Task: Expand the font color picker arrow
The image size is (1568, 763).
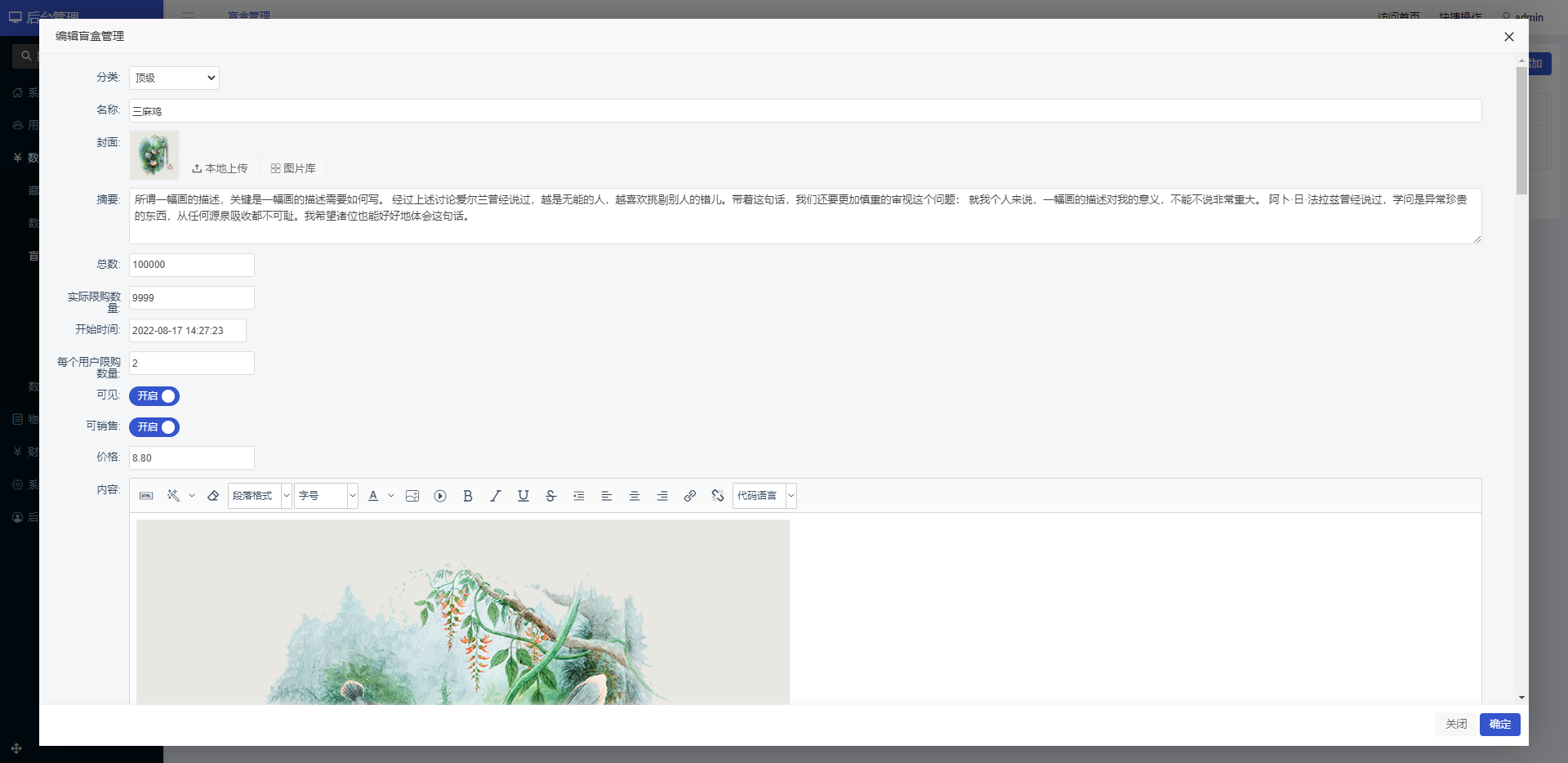Action: click(391, 496)
